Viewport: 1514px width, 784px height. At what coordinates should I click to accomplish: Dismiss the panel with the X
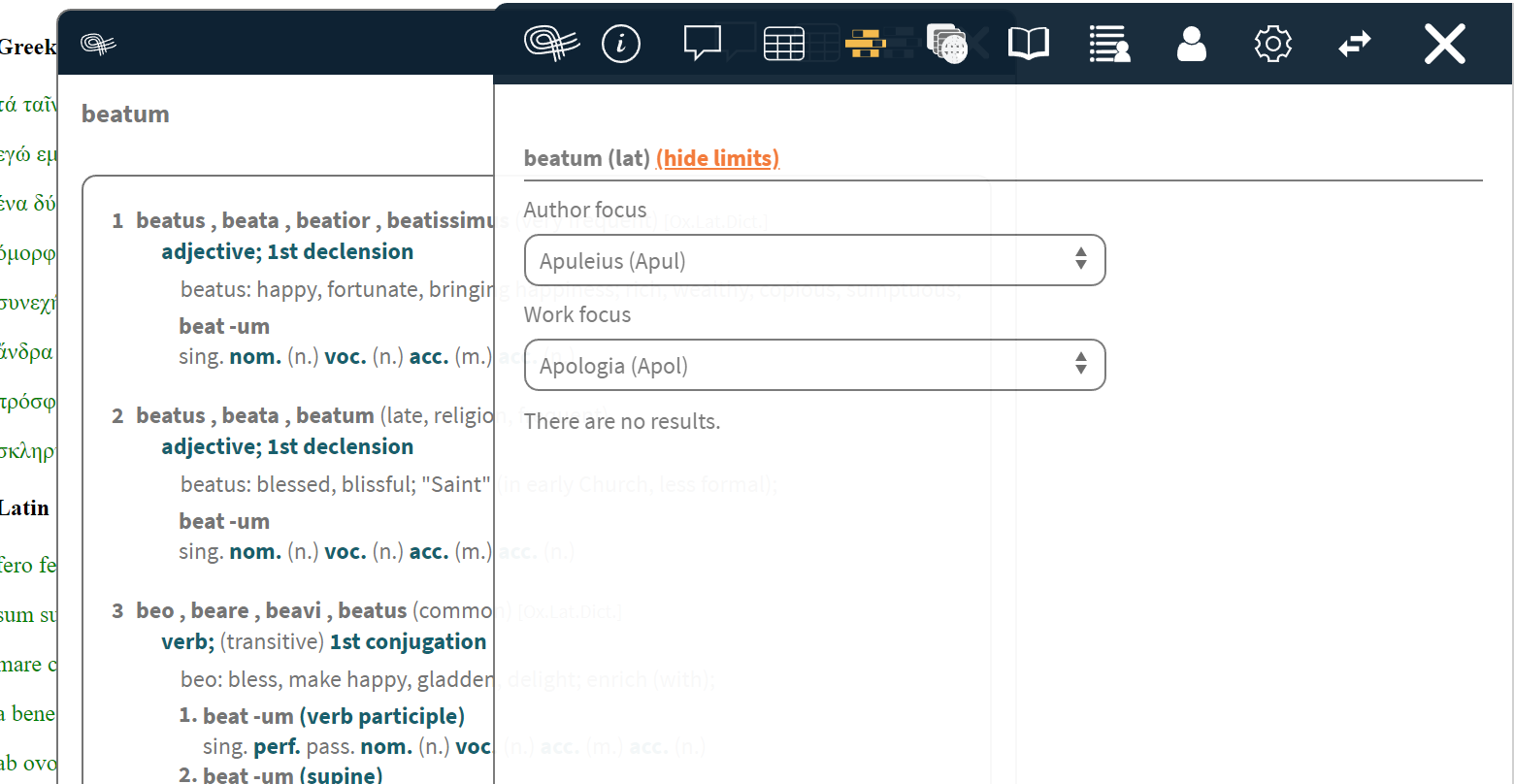coord(1444,43)
